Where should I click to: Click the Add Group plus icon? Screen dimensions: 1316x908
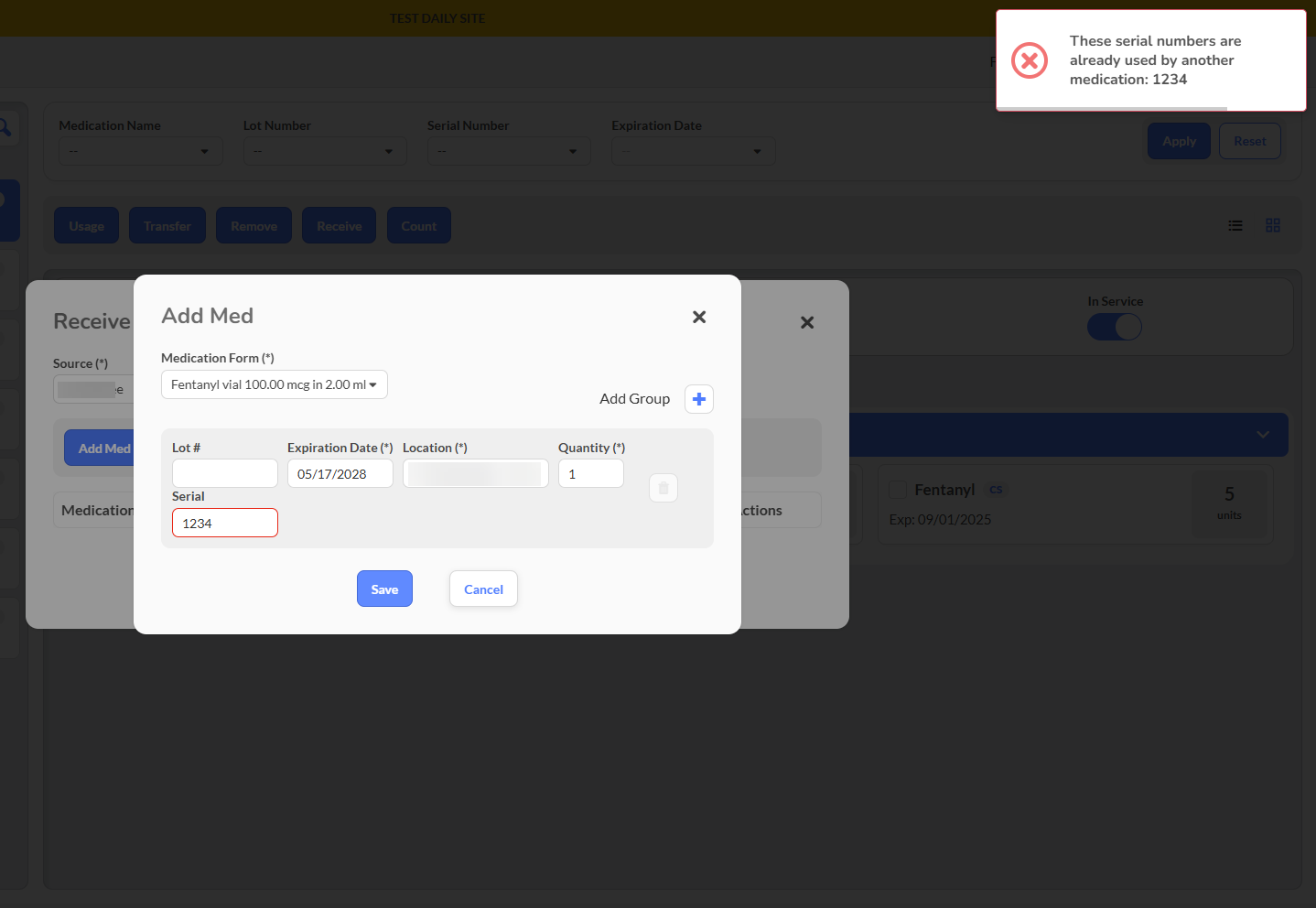(x=699, y=399)
